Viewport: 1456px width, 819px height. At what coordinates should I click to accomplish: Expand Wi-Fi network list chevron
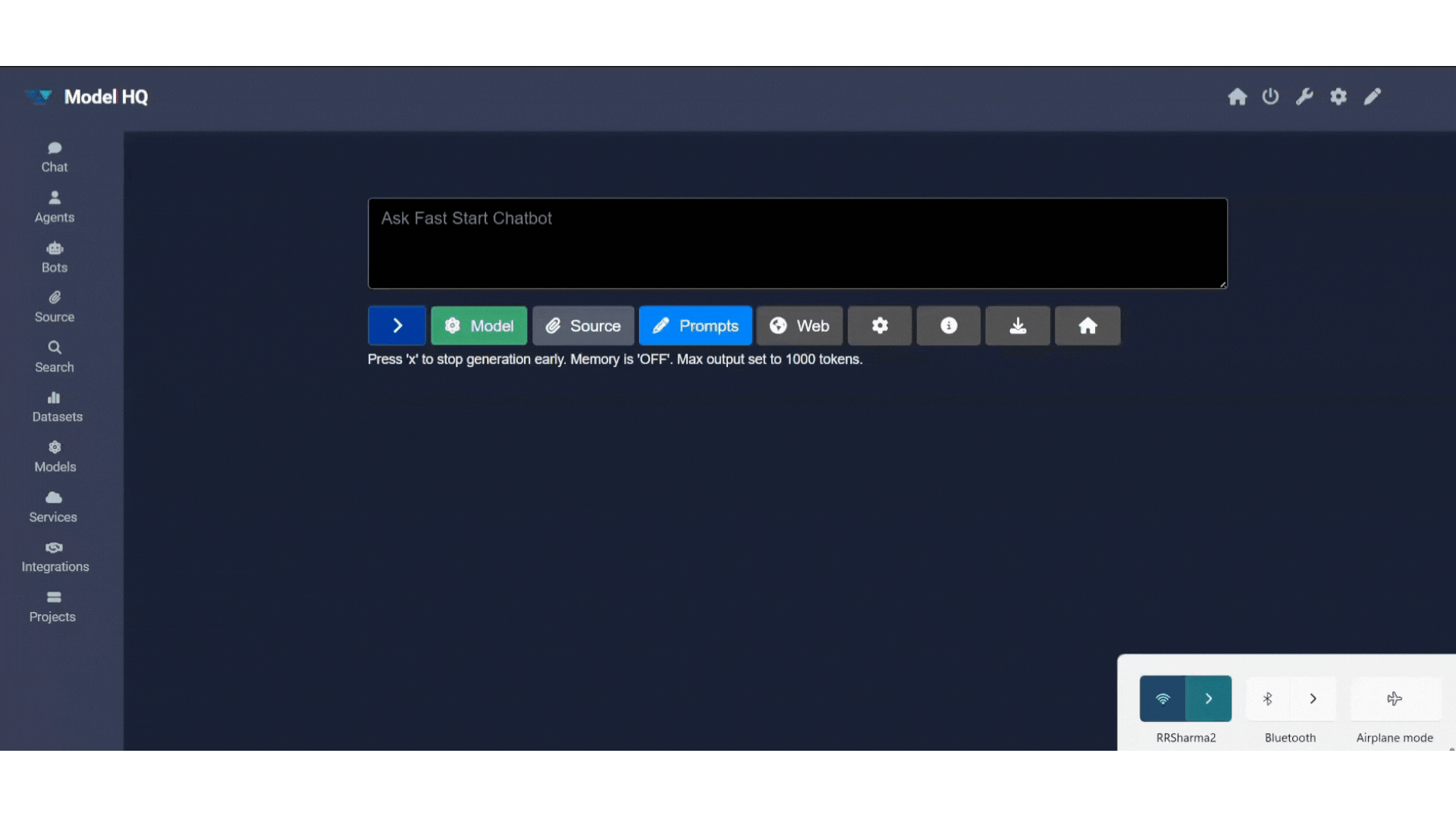click(1209, 698)
